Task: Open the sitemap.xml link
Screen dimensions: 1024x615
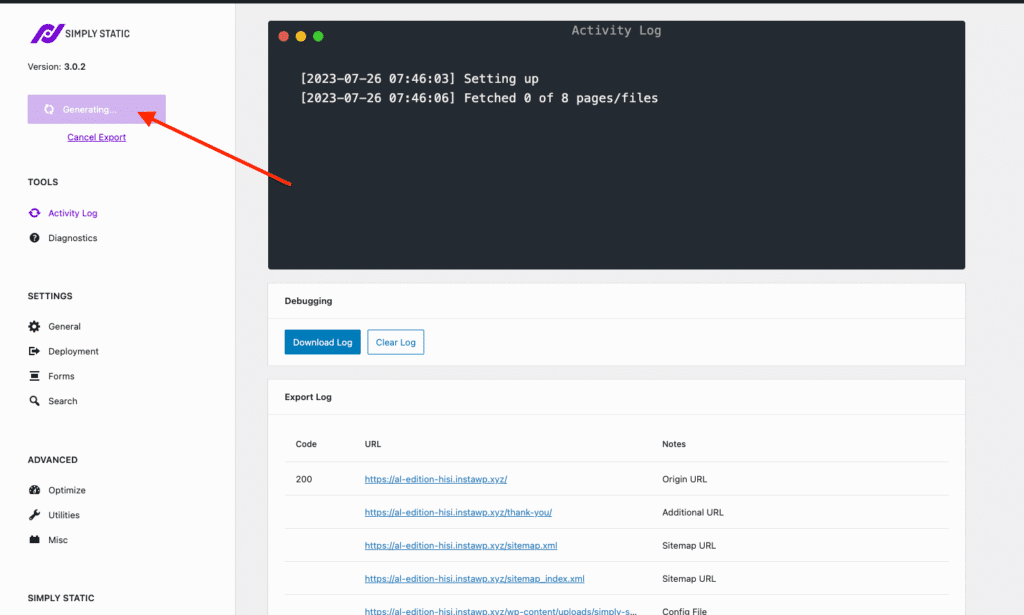Action: [x=460, y=545]
